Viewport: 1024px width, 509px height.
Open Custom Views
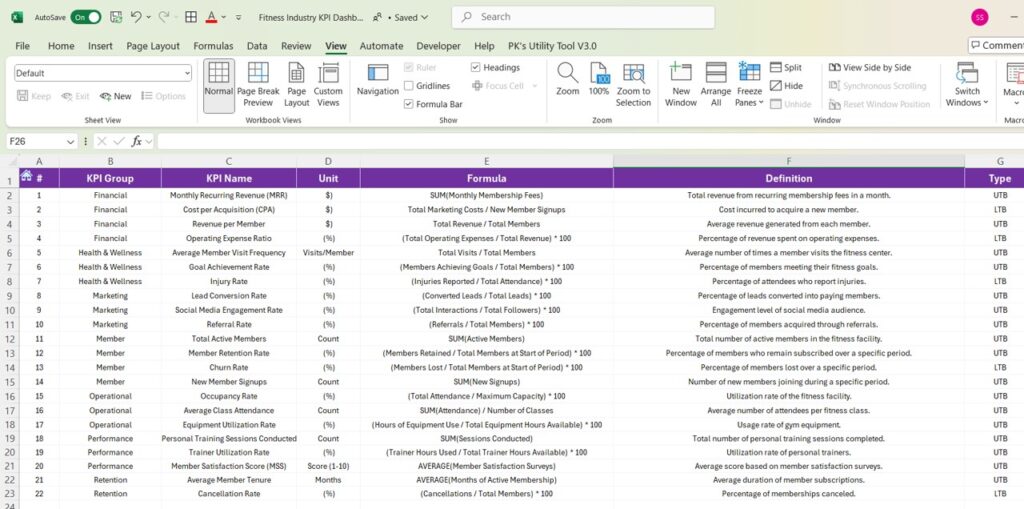tap(328, 85)
